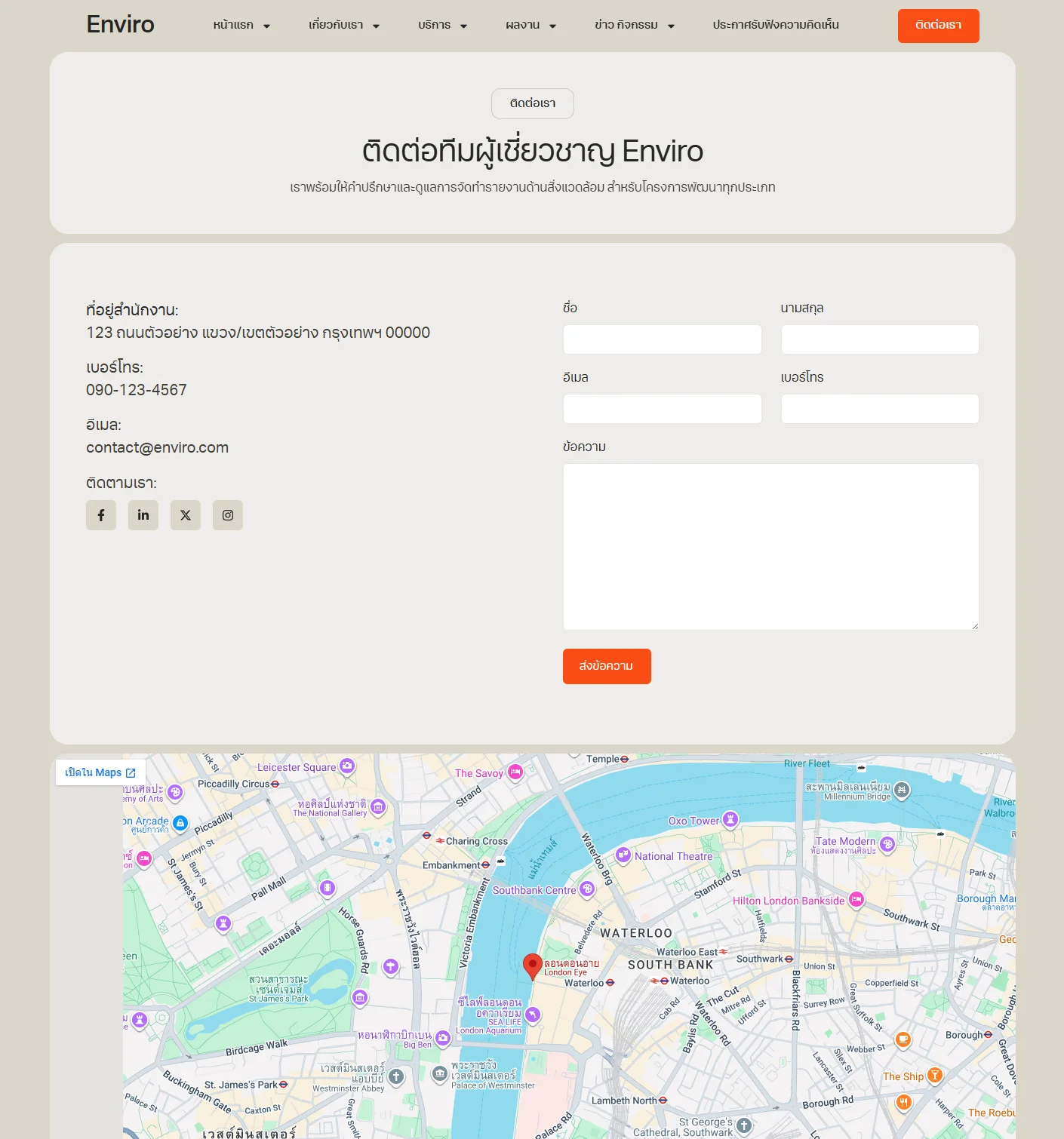Screen dimensions: 1064x1139
Task: Click Hilton London Bankside marker icon
Action: click(856, 900)
